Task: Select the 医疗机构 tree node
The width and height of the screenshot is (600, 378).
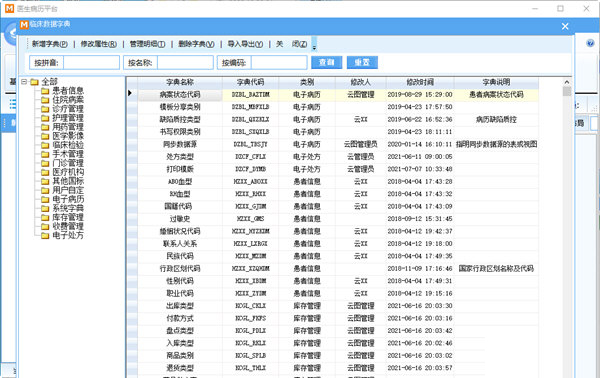Action: tap(68, 173)
